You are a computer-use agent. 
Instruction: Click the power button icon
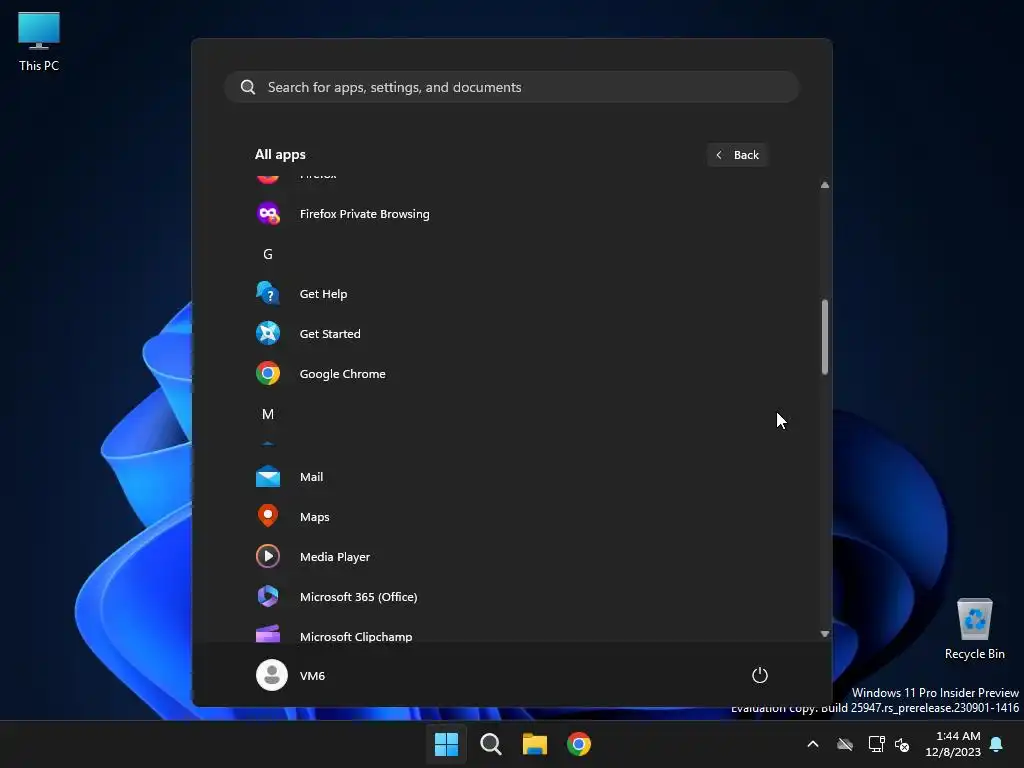click(760, 675)
